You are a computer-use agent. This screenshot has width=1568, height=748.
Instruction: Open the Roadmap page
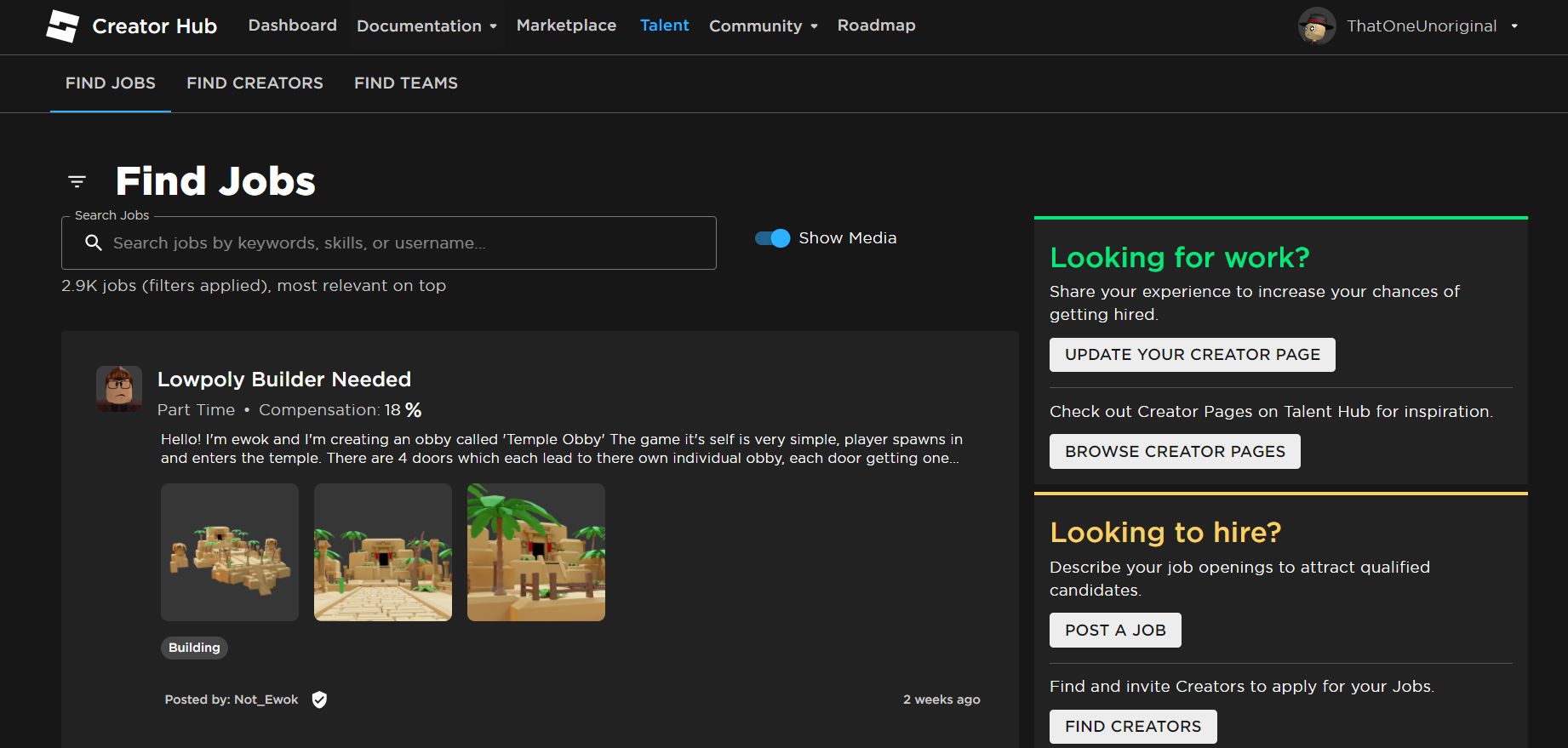(876, 26)
